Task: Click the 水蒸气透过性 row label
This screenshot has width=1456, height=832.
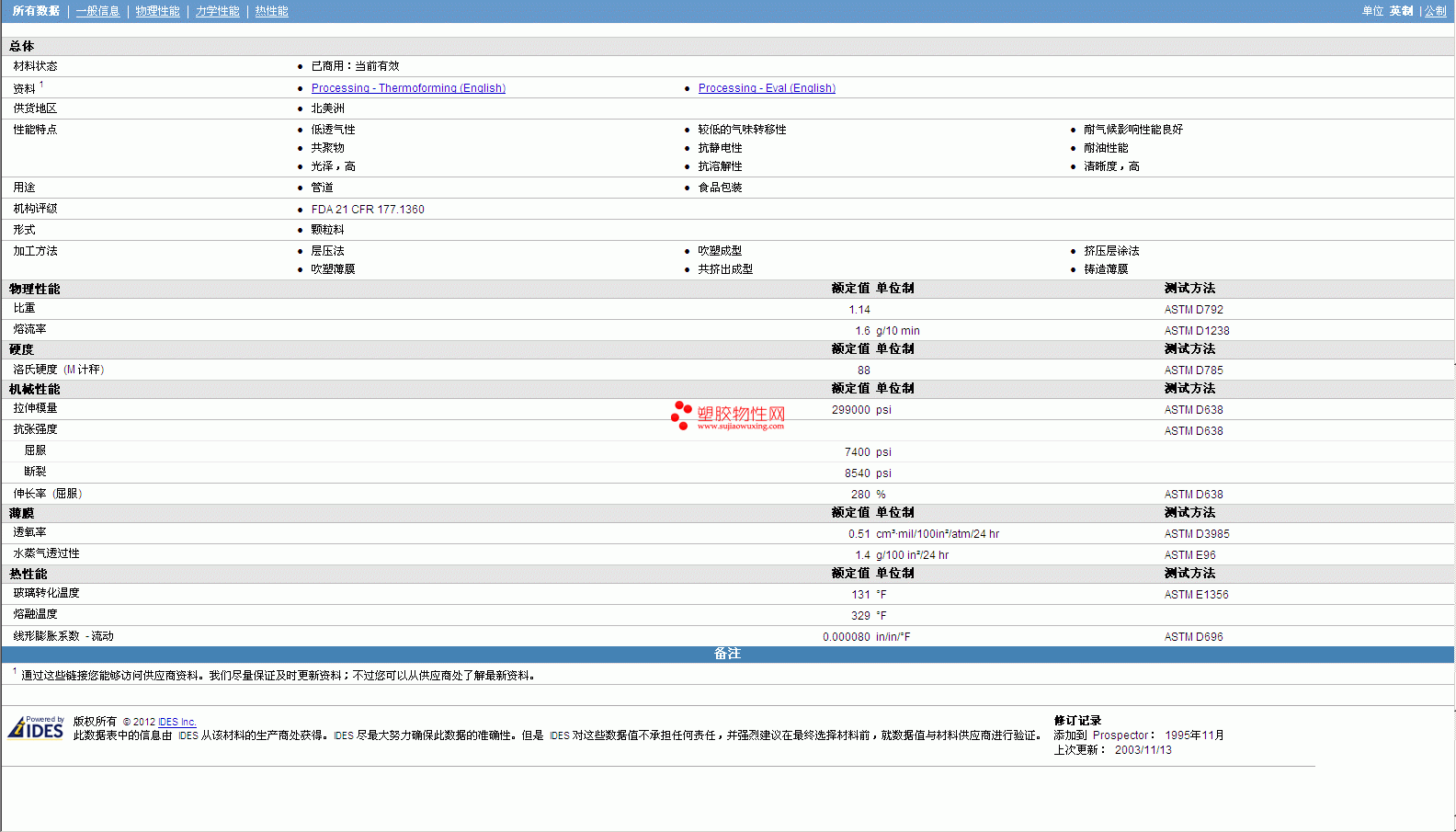Action: (x=46, y=553)
